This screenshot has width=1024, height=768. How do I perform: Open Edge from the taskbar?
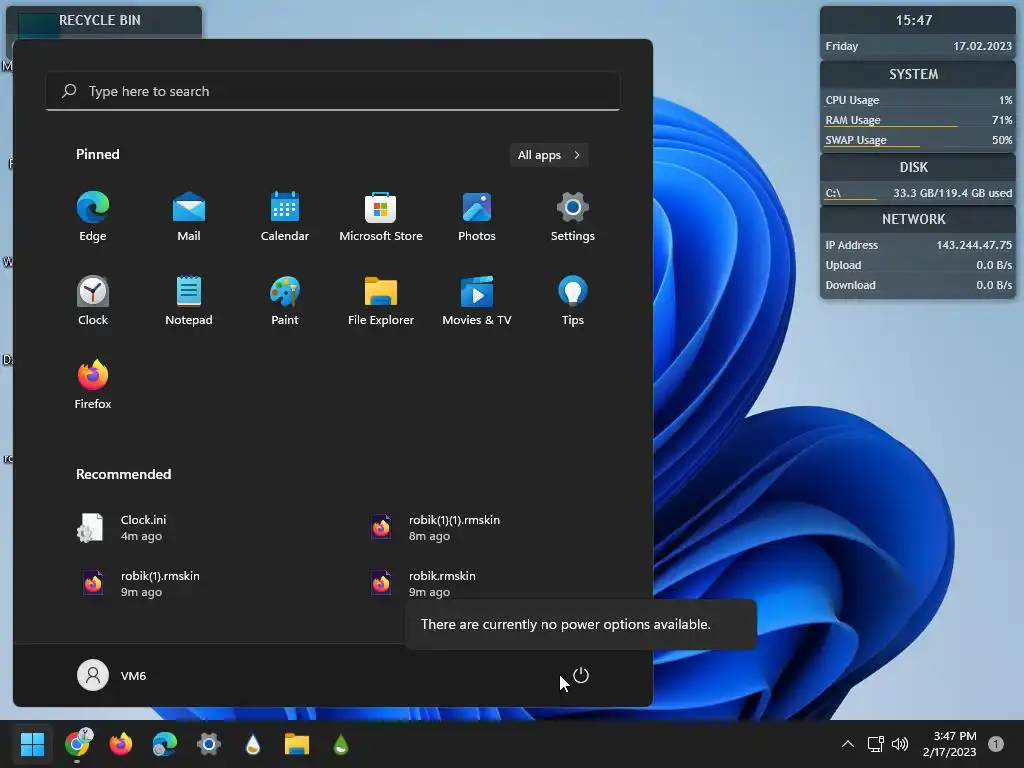pos(165,744)
